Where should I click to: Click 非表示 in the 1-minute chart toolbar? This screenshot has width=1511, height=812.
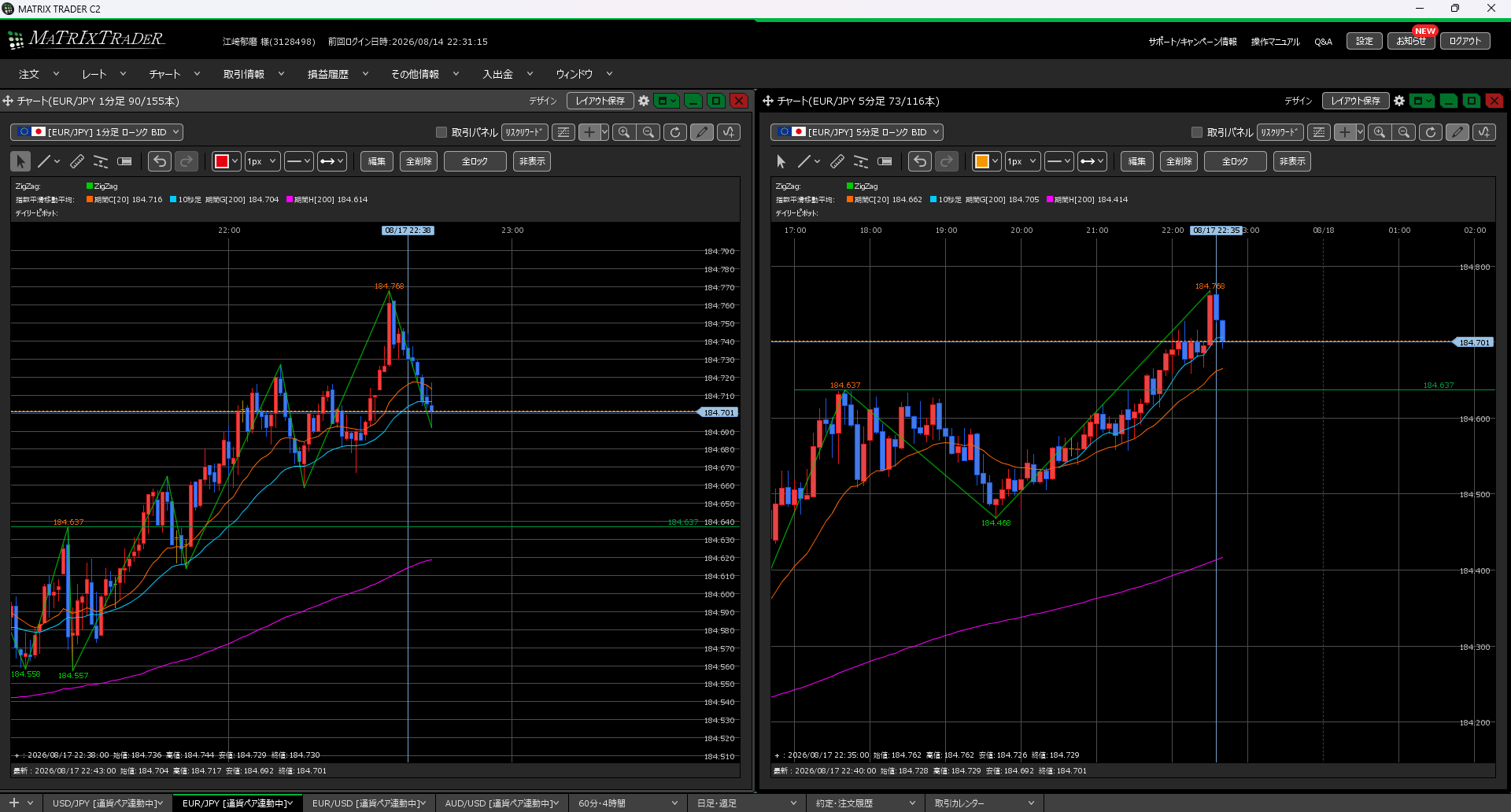click(532, 161)
